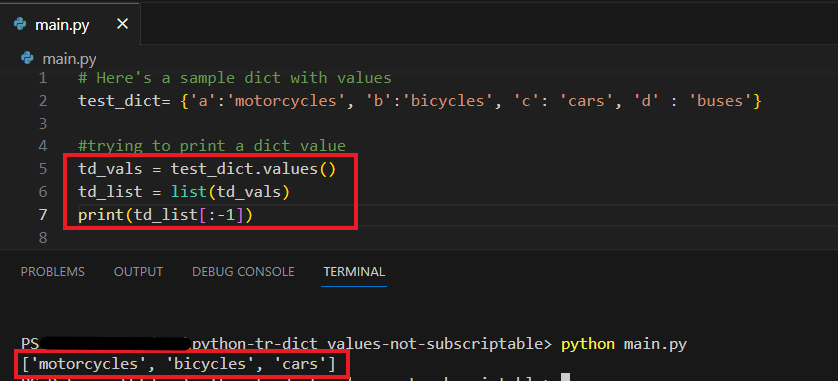The image size is (838, 381).
Task: Click line number 1 in the gutter
Action: pos(43,79)
